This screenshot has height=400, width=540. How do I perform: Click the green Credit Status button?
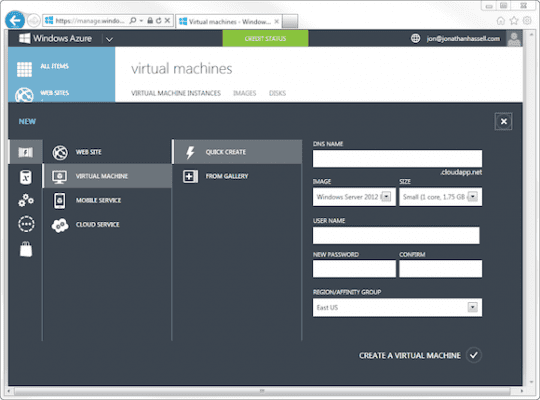[x=265, y=38]
